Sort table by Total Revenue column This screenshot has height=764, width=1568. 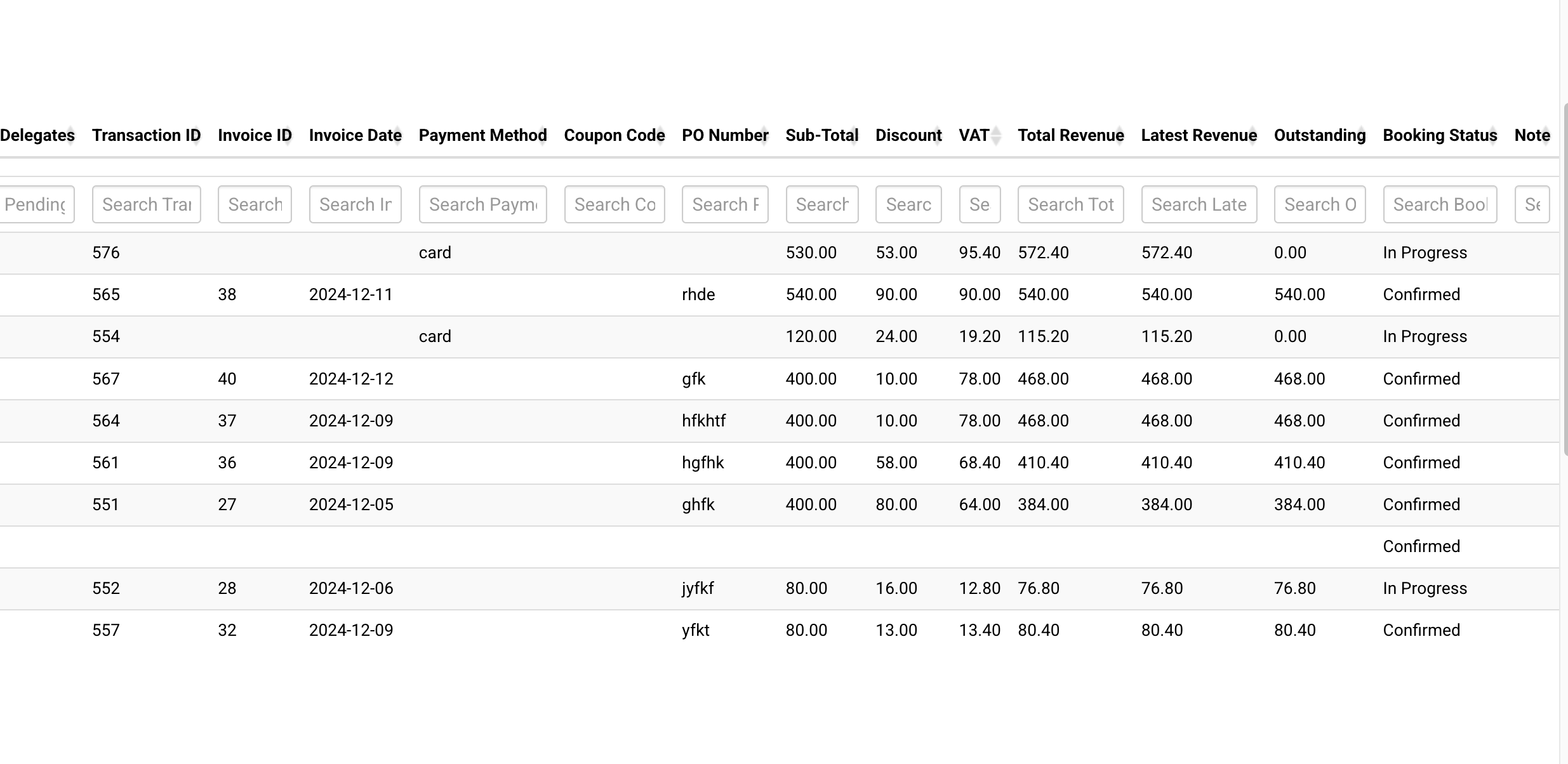point(1070,135)
